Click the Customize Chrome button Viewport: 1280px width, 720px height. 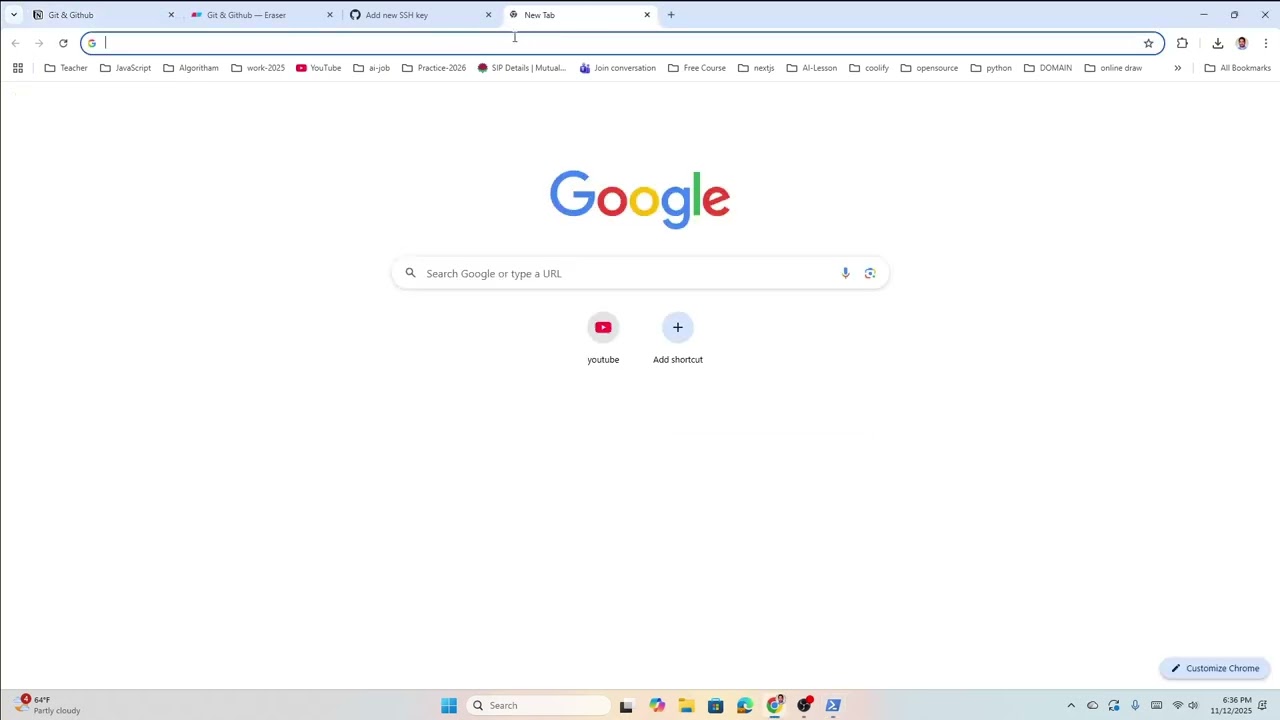(1215, 668)
